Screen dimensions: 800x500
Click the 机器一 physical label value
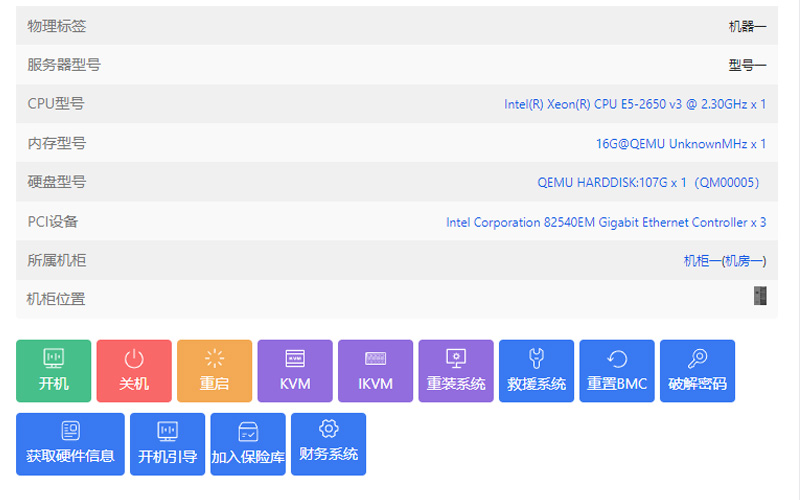click(x=746, y=26)
